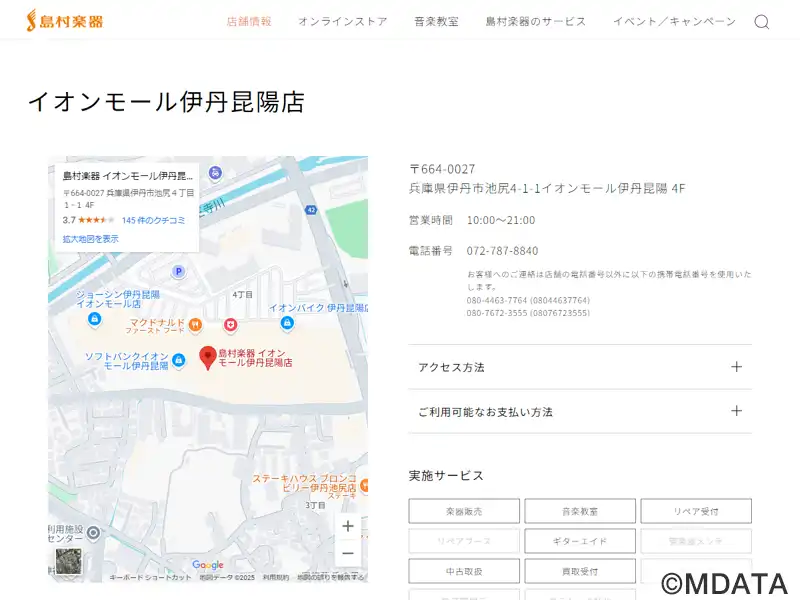Click the map card title 島村楽器 イオンモール伊丹昆…
Screen dimensions: 800x600
tap(128, 176)
